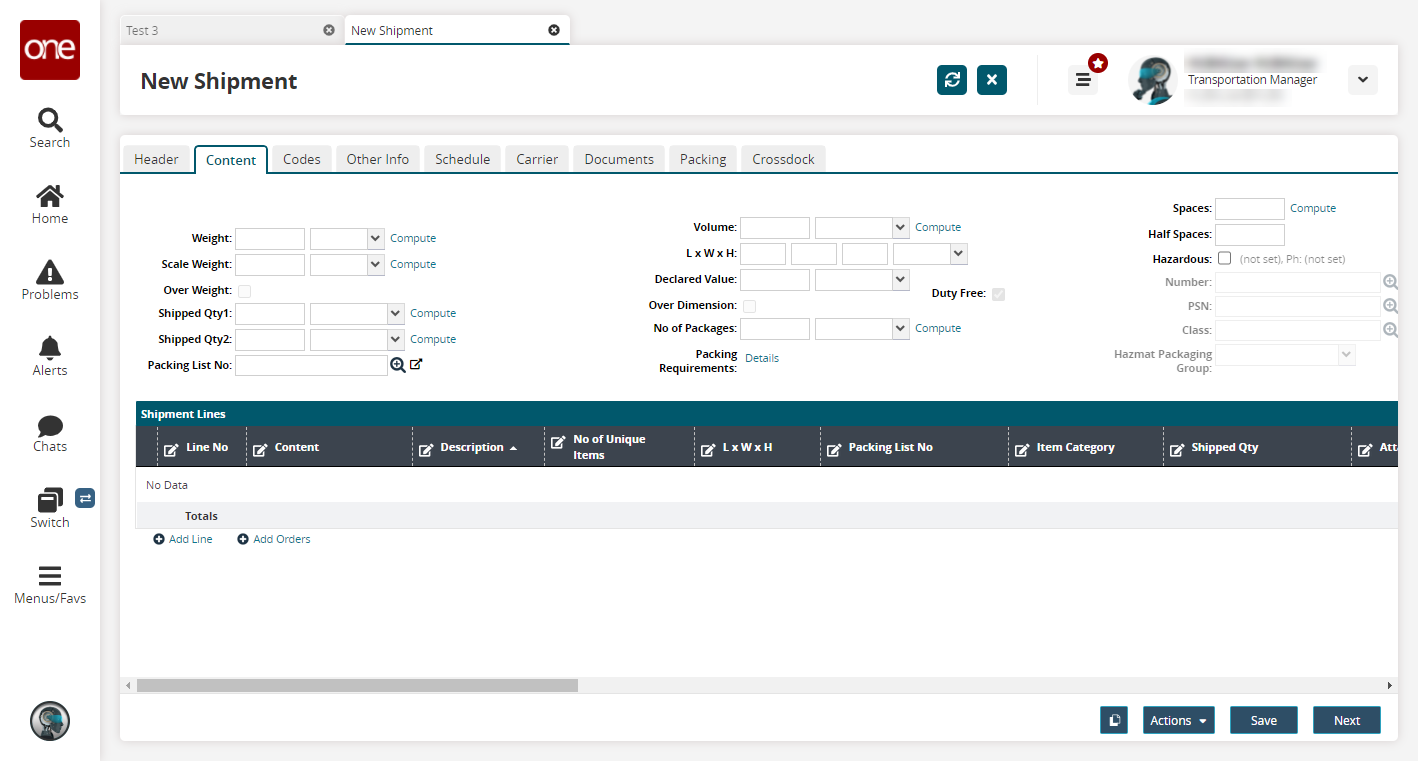
Task: Toggle the Hazardous checkbox
Action: (x=1224, y=258)
